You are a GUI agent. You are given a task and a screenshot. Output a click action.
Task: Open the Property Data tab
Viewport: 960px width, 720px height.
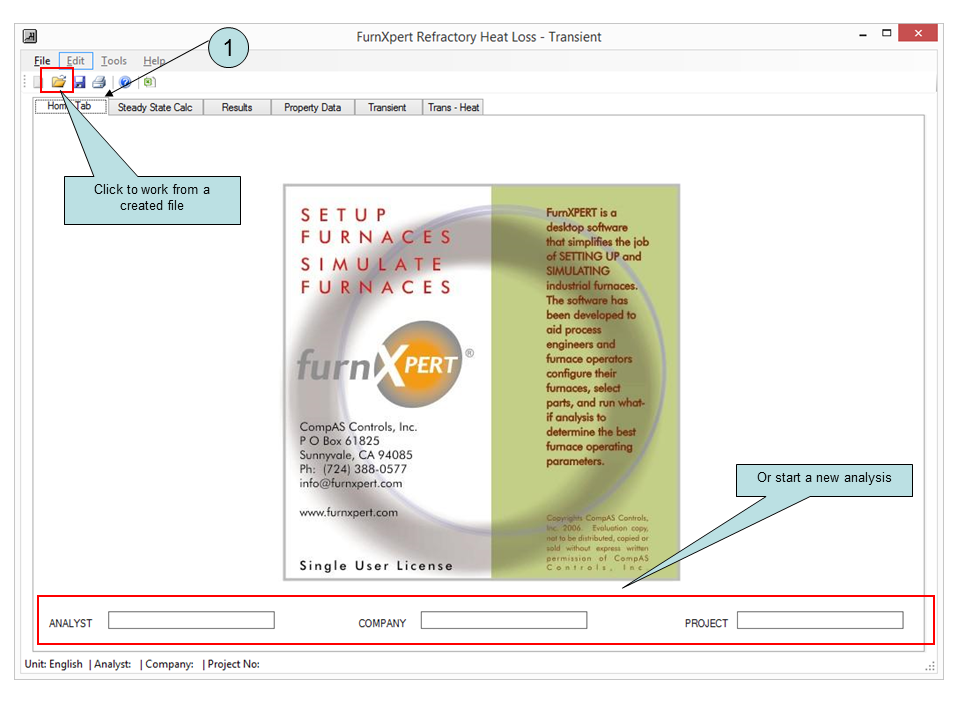312,107
